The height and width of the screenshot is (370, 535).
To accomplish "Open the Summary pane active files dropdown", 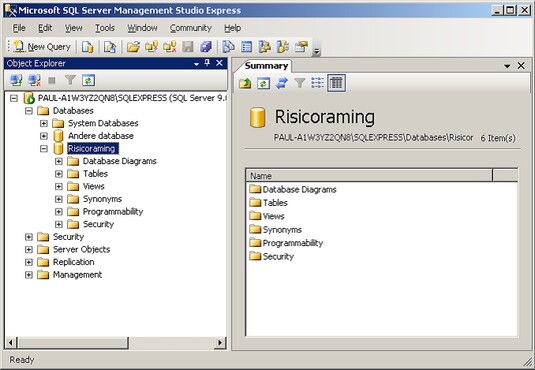I will click(x=507, y=66).
